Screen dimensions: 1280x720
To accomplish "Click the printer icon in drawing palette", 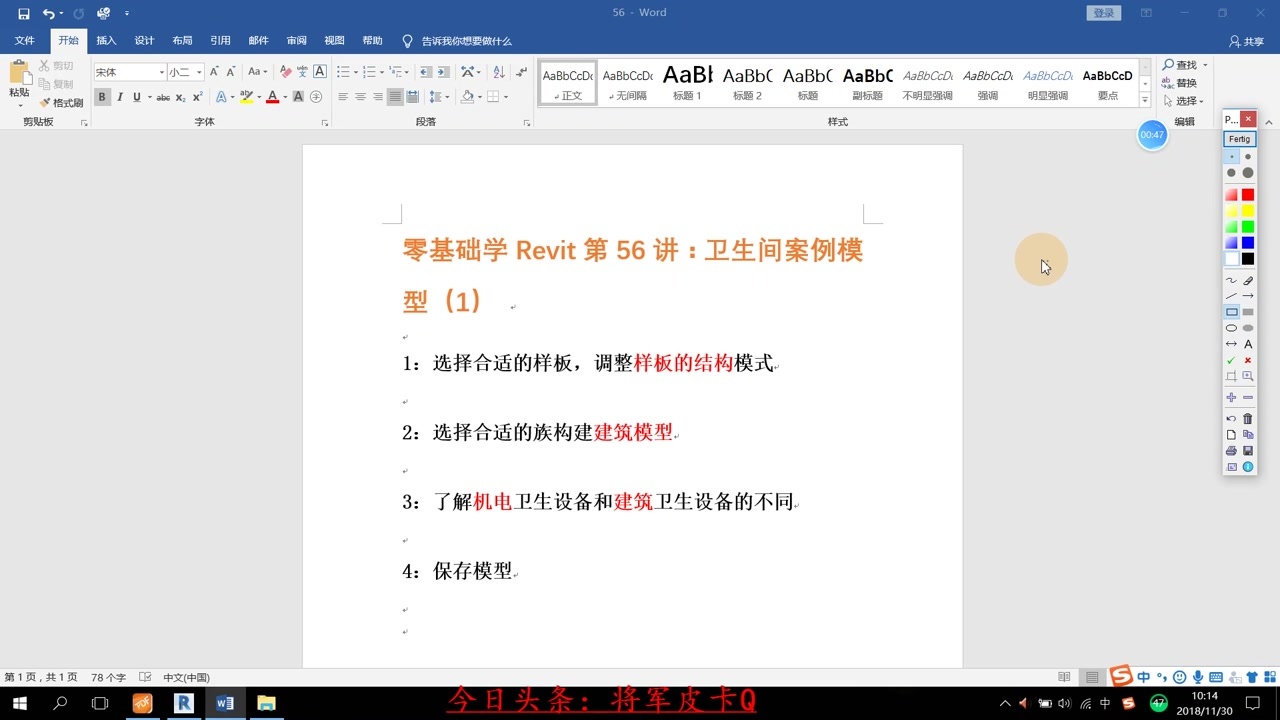I will 1231,451.
